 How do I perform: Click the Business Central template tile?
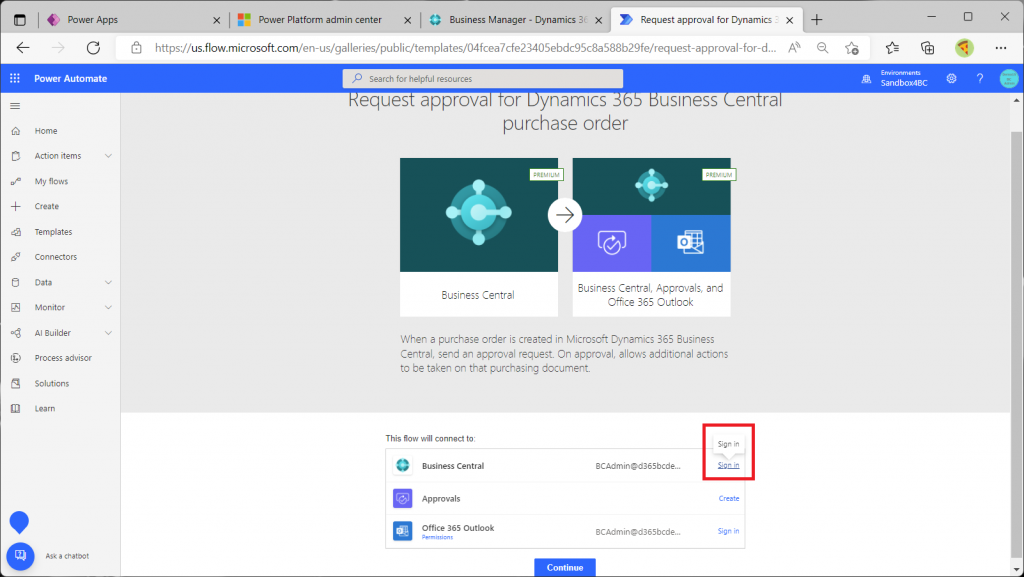coord(479,237)
